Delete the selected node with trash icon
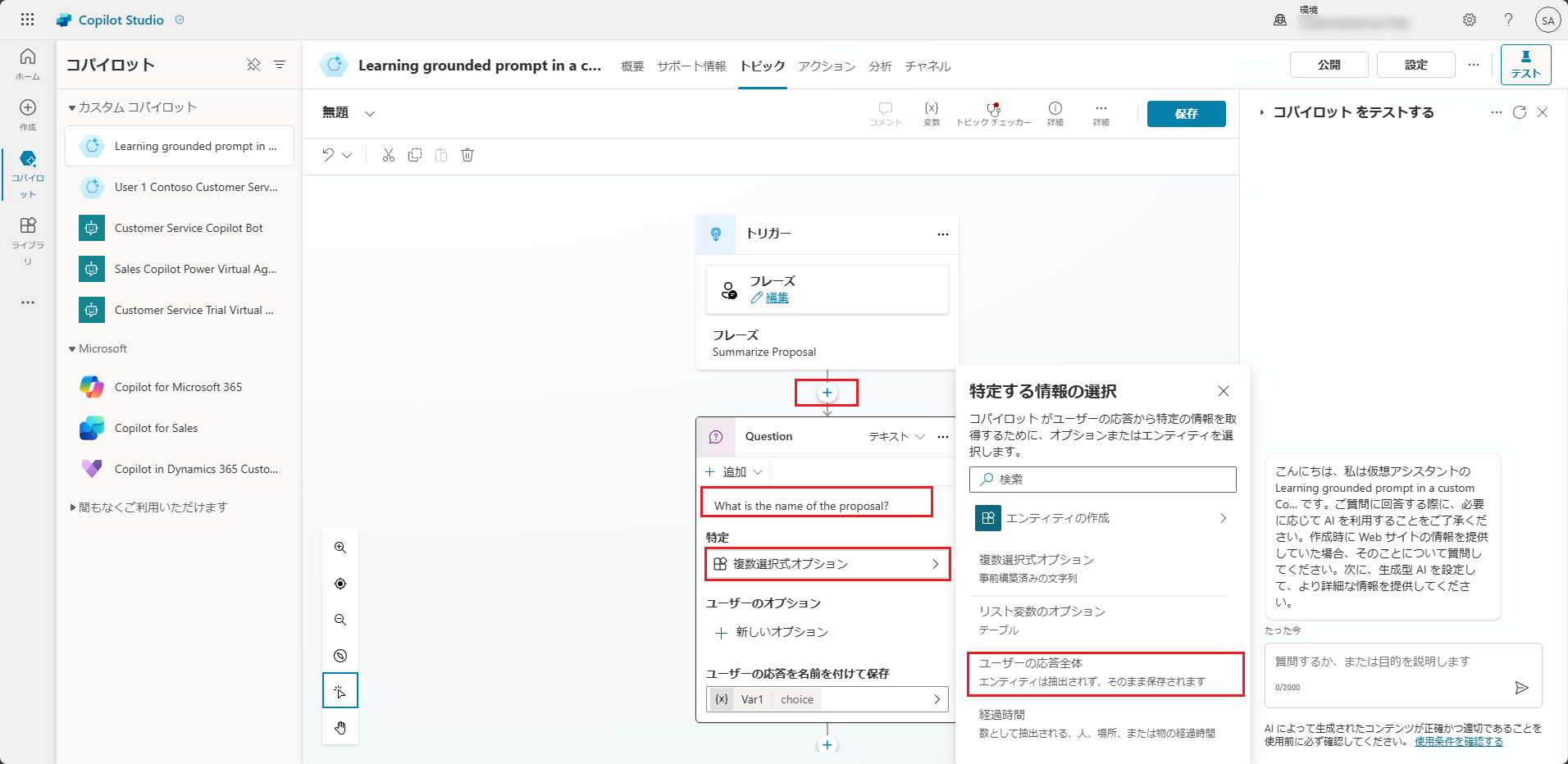 click(467, 155)
